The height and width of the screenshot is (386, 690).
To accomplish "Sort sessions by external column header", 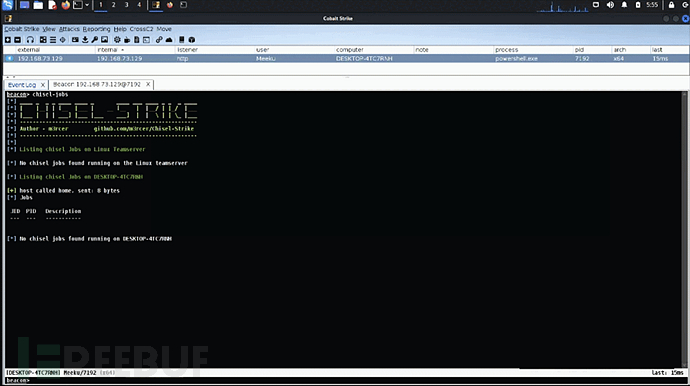I will tap(55, 50).
